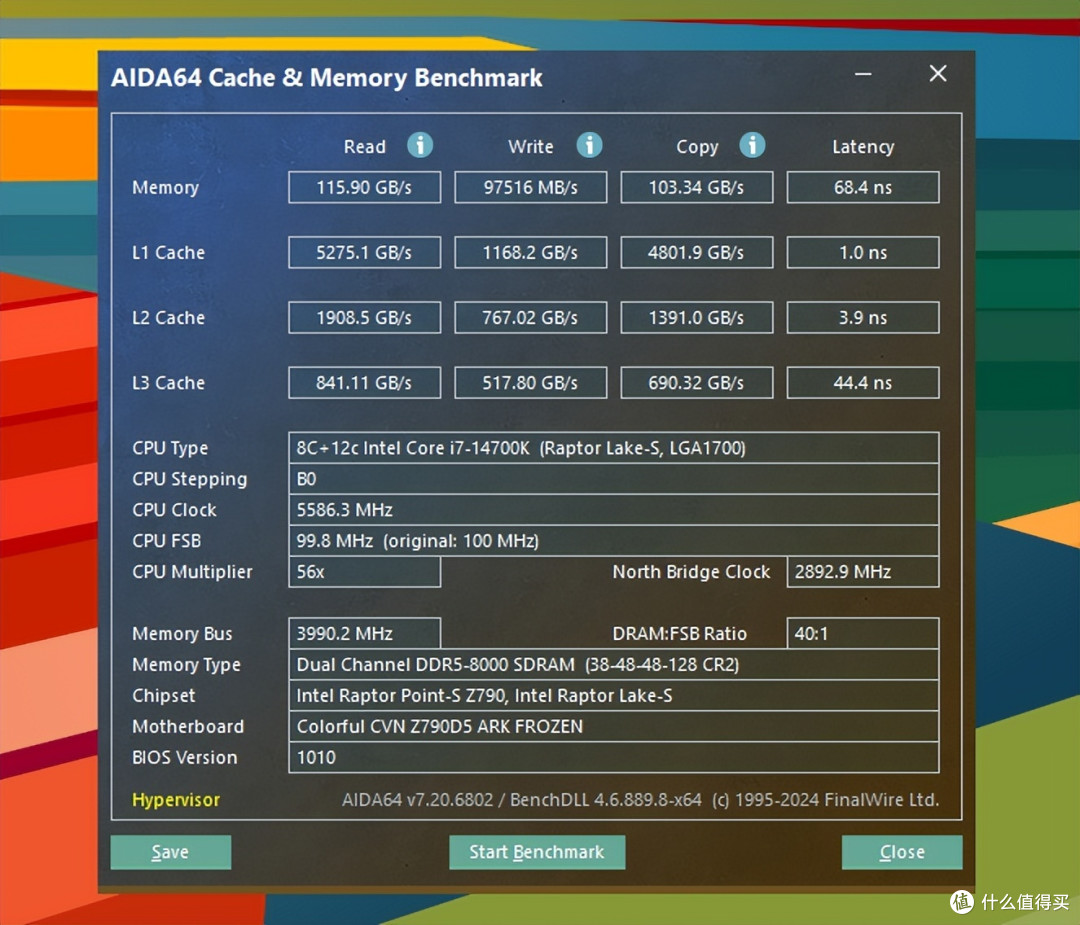Click the Copy column info icon

pos(752,145)
